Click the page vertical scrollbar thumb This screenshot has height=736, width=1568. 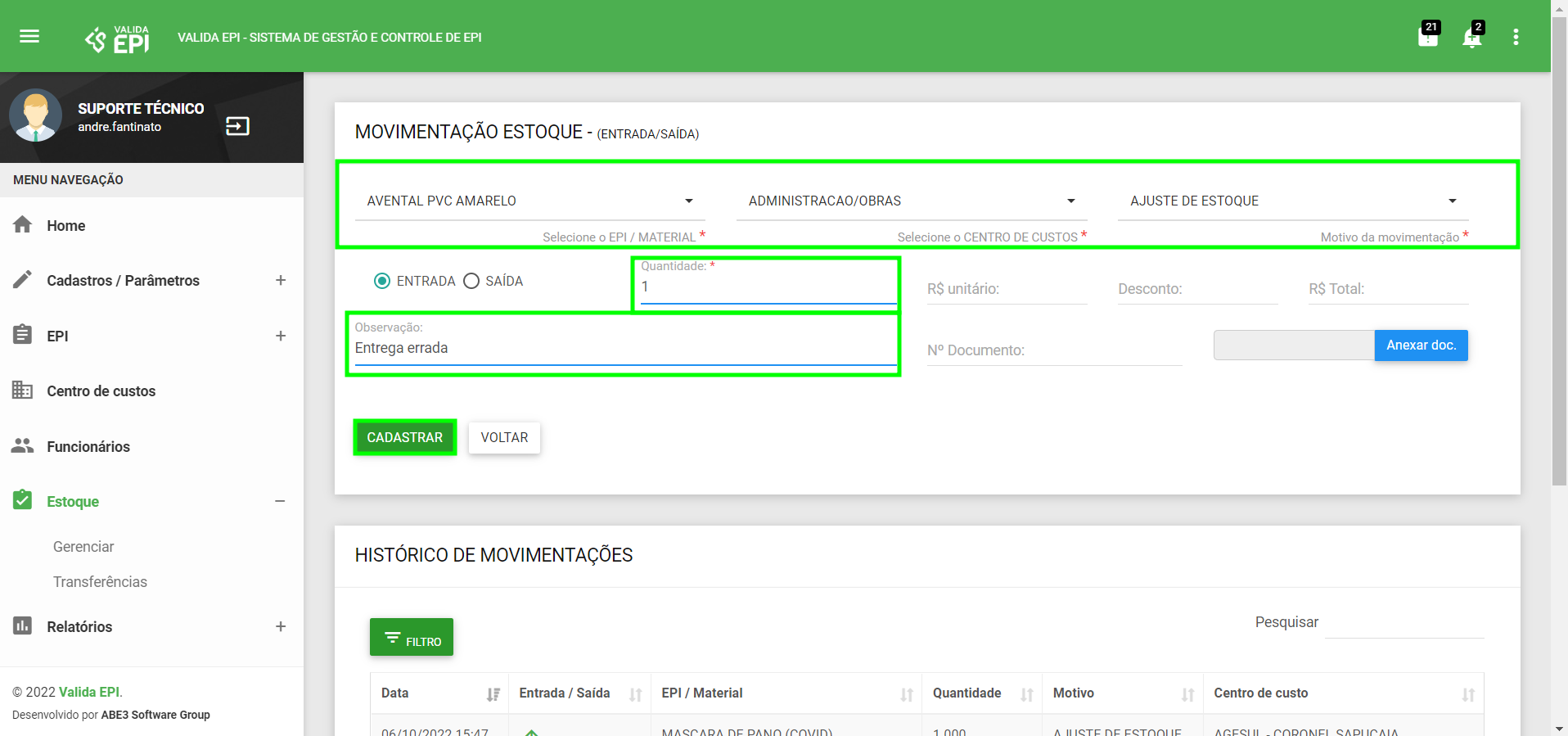click(x=1560, y=251)
